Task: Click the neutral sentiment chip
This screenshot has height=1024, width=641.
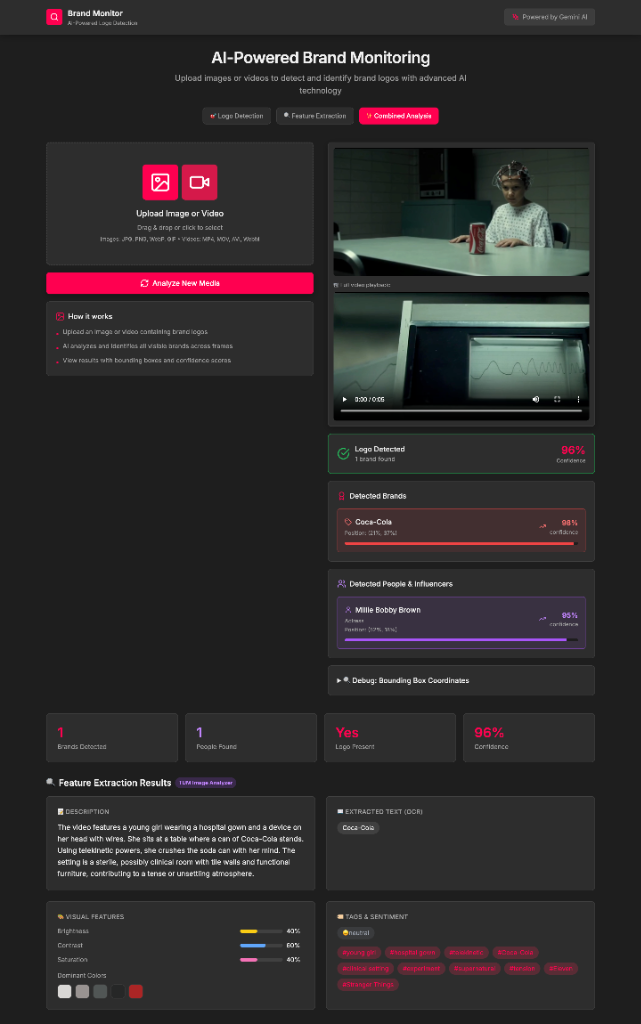Action: 356,933
